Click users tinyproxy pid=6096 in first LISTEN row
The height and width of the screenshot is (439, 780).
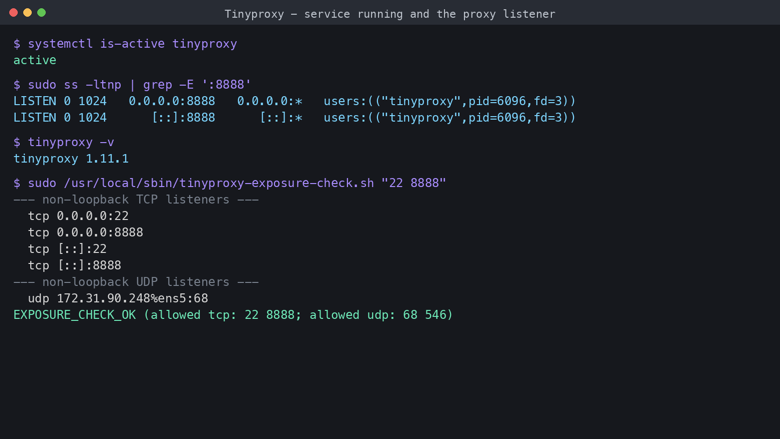(449, 101)
